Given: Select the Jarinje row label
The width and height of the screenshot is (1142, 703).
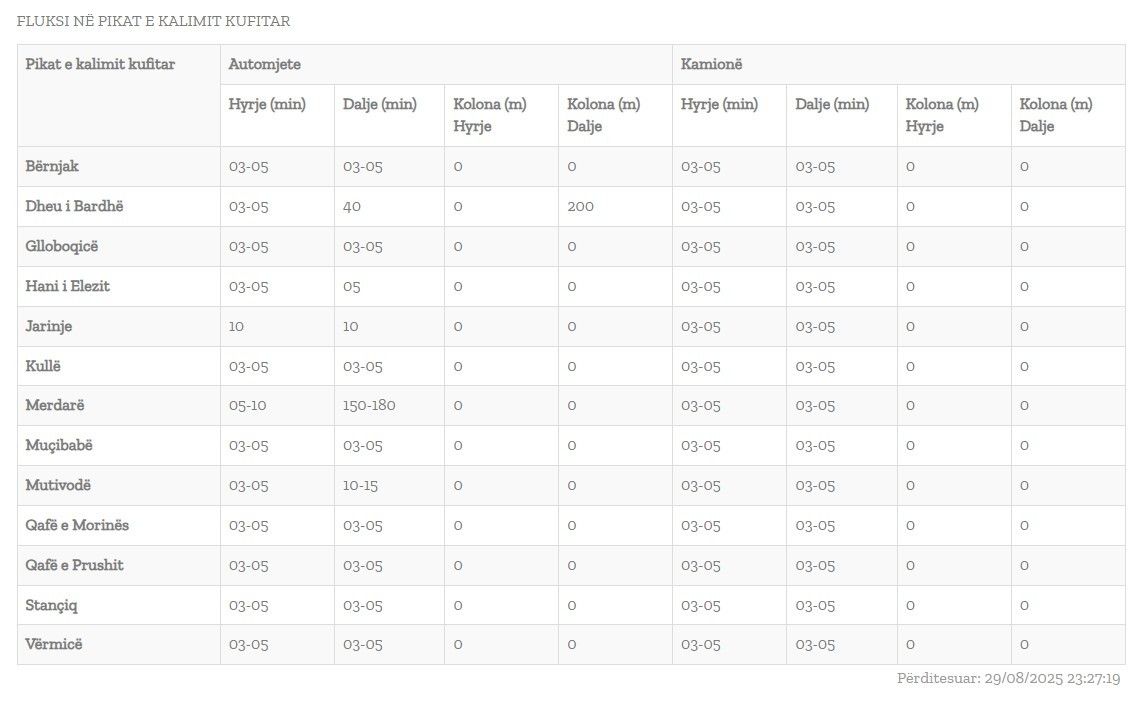Looking at the screenshot, I should [x=49, y=326].
